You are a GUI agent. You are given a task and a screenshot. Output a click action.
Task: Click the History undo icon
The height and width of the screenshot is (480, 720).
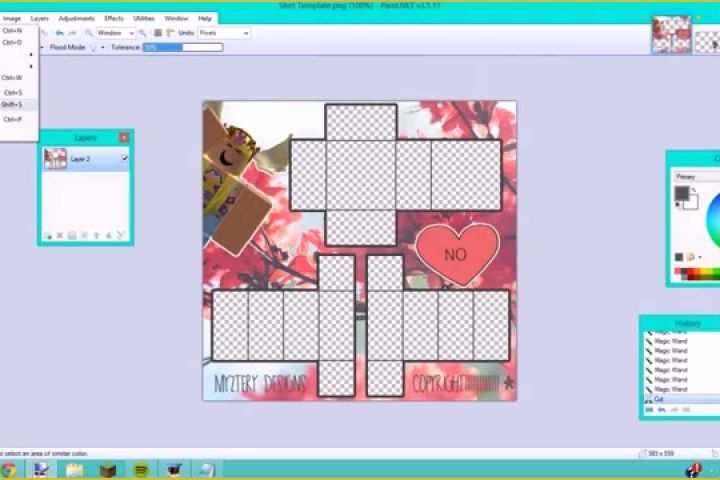(662, 410)
